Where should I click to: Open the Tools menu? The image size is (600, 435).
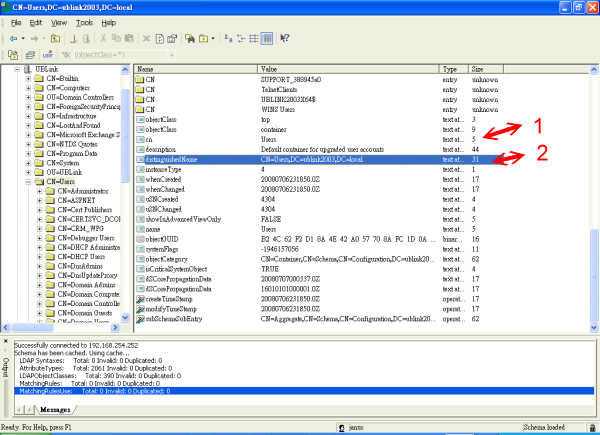(84, 23)
